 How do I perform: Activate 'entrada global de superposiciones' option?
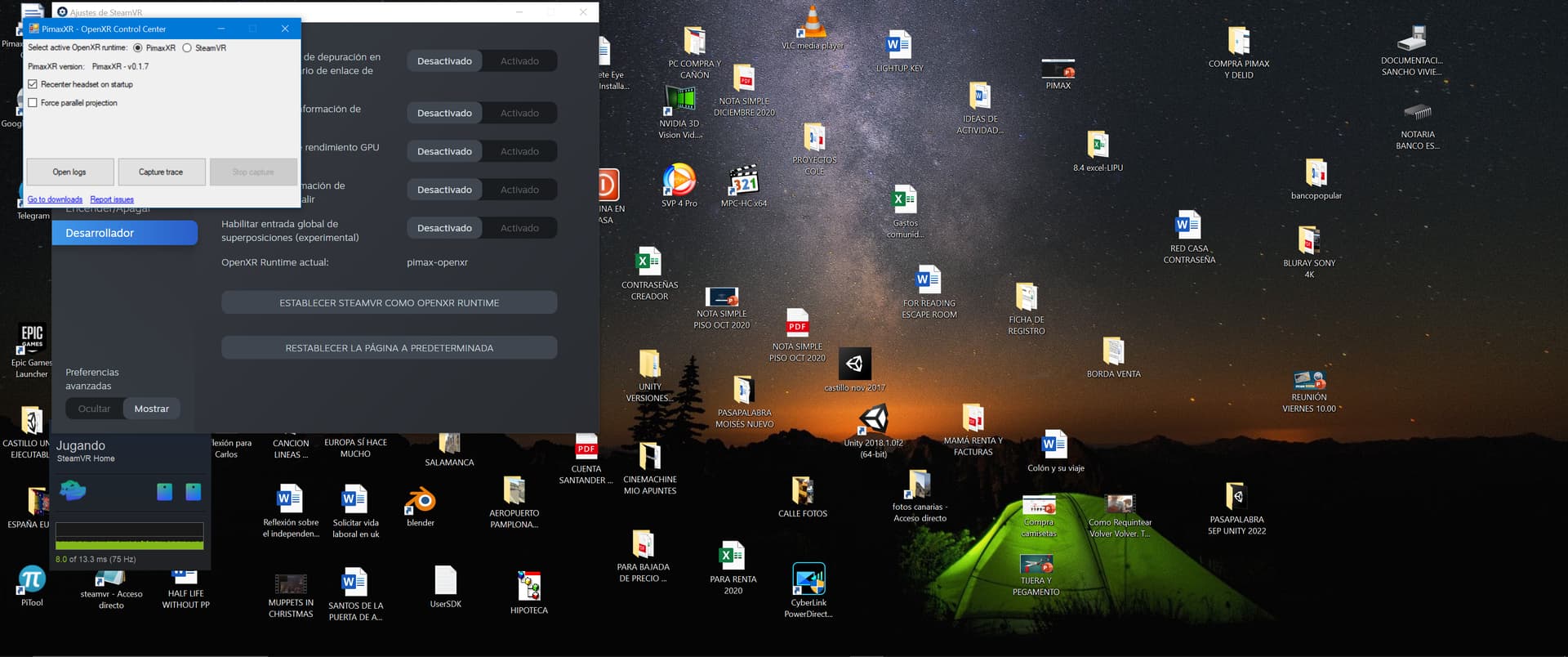coord(519,228)
